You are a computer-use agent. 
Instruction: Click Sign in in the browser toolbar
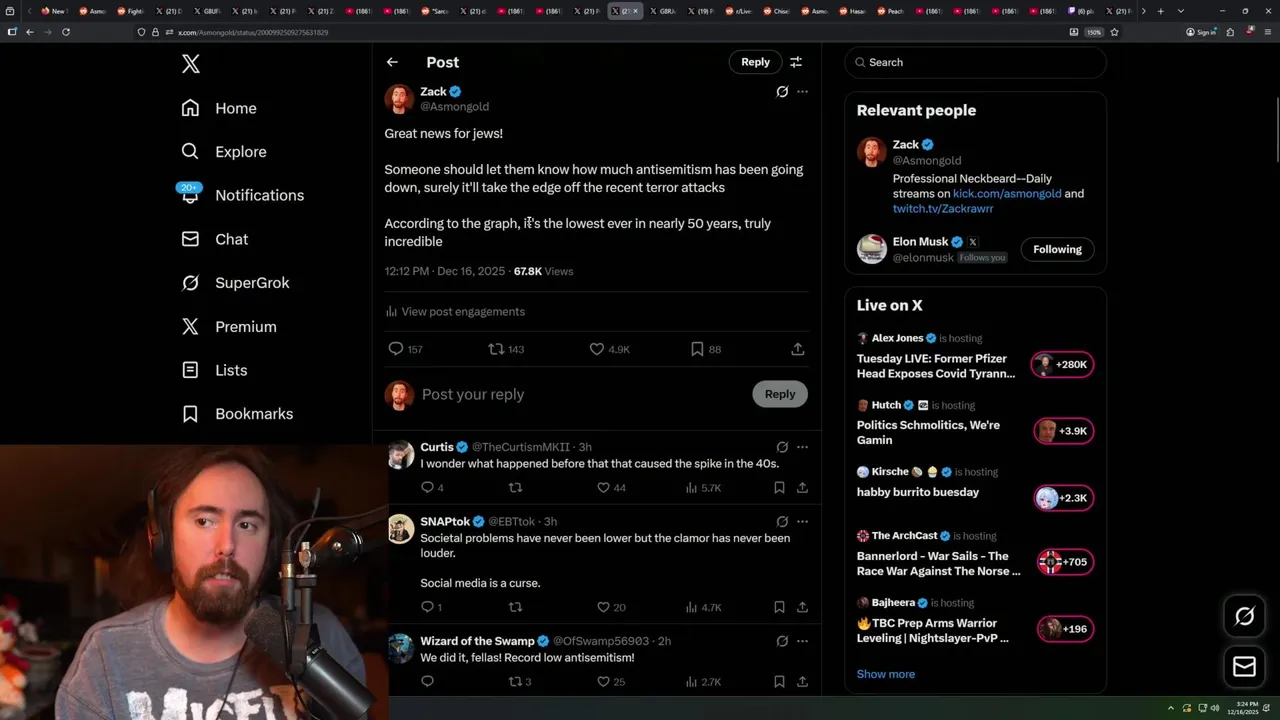coord(1201,32)
